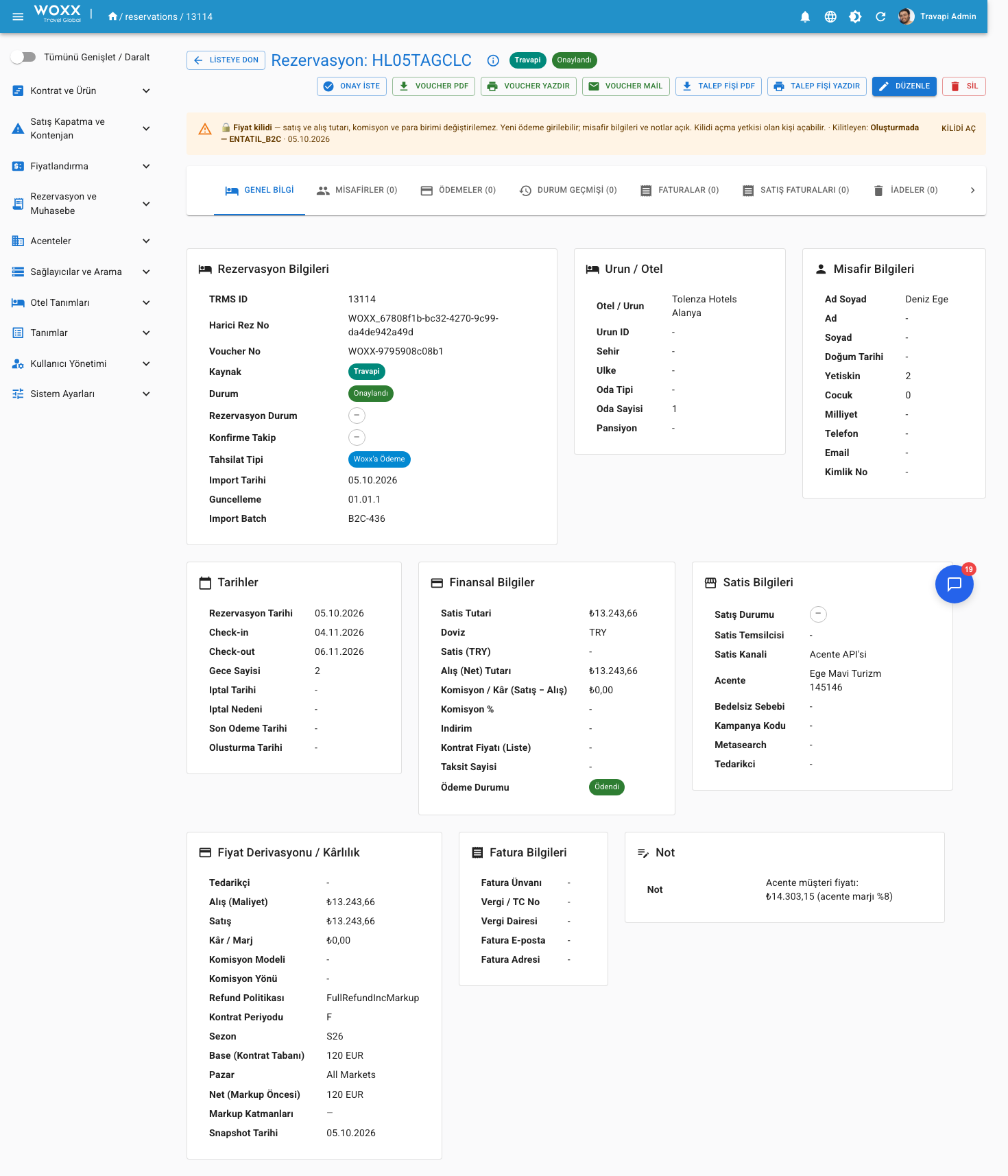Expand Sağlayıcılar ve Arama menu
Image resolution: width=1008 pixels, height=1176 pixels.
(81, 272)
